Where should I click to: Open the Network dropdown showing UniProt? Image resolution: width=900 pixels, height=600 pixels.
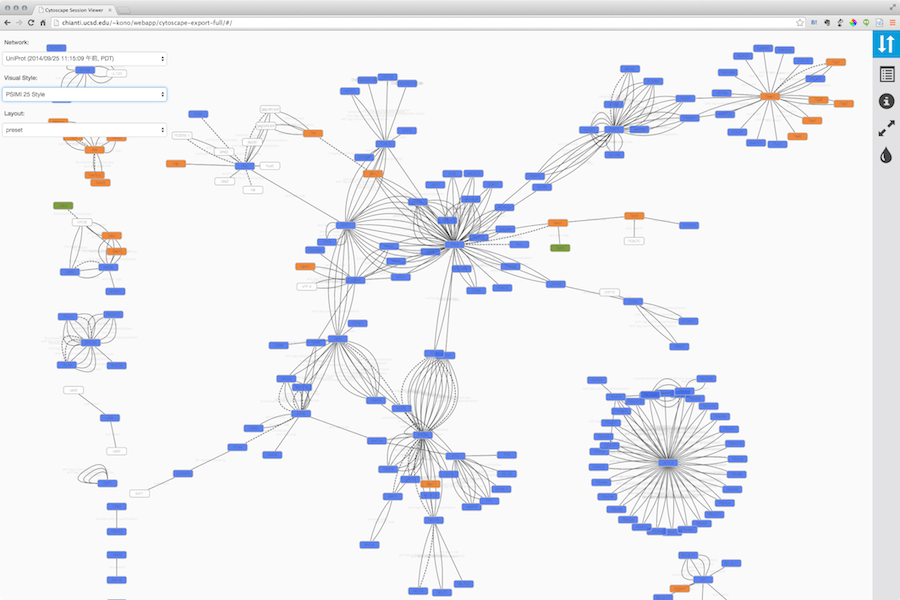(84, 58)
